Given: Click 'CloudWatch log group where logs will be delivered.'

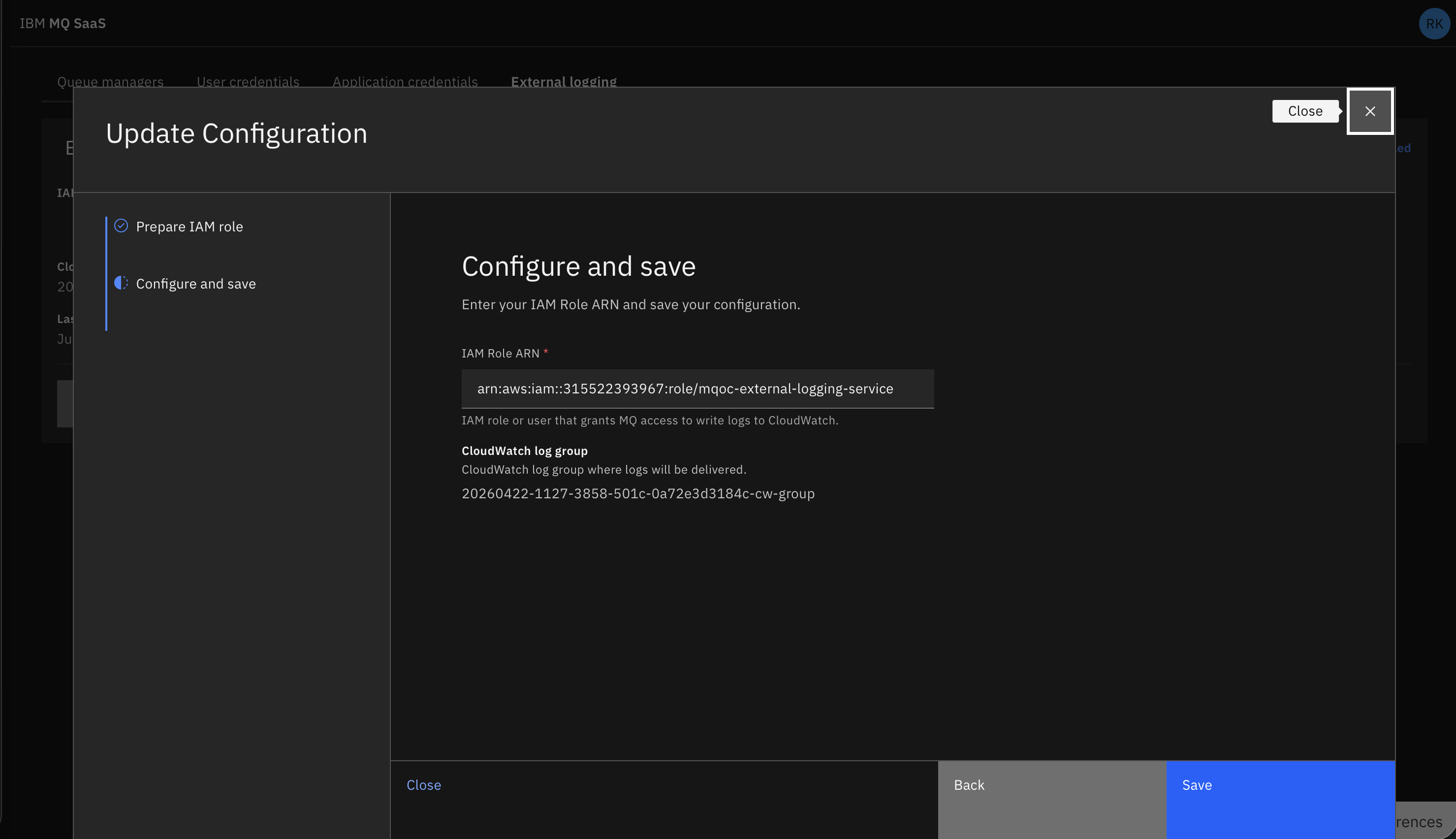Looking at the screenshot, I should pos(603,469).
